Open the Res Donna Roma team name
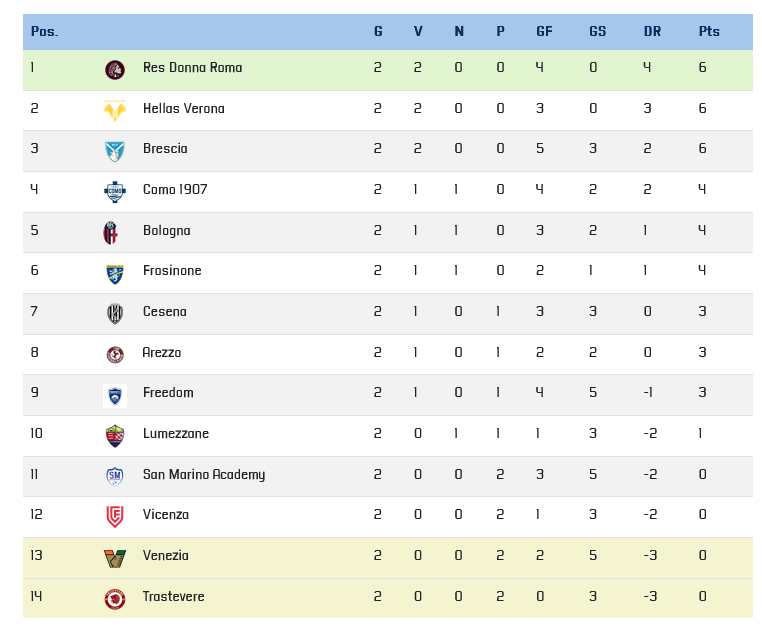This screenshot has height=629, width=762. 192,68
